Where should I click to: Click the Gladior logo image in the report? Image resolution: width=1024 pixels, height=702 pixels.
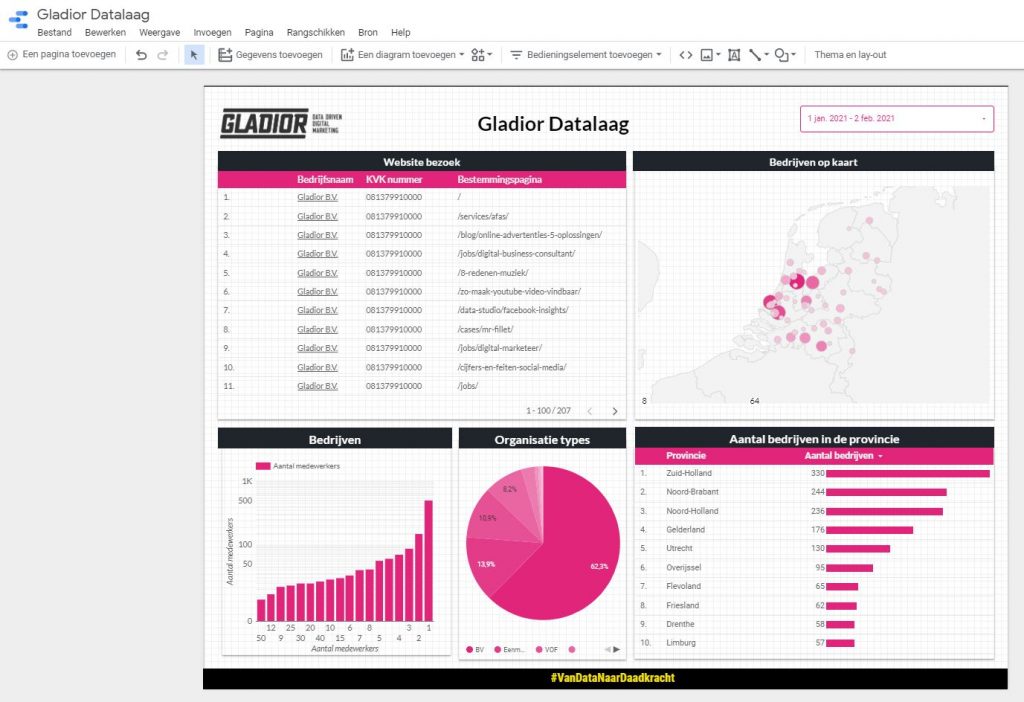point(281,123)
